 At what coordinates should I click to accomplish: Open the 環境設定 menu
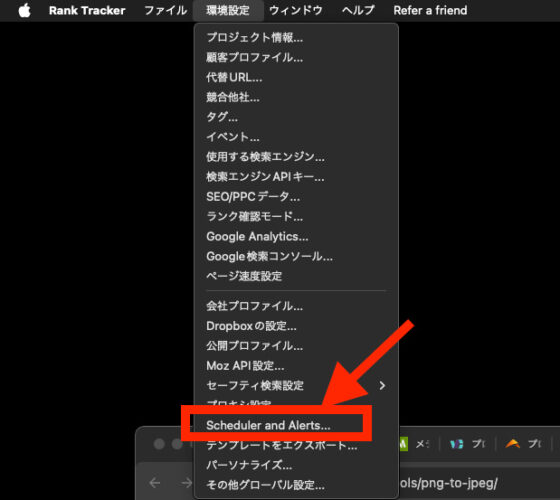[x=228, y=10]
